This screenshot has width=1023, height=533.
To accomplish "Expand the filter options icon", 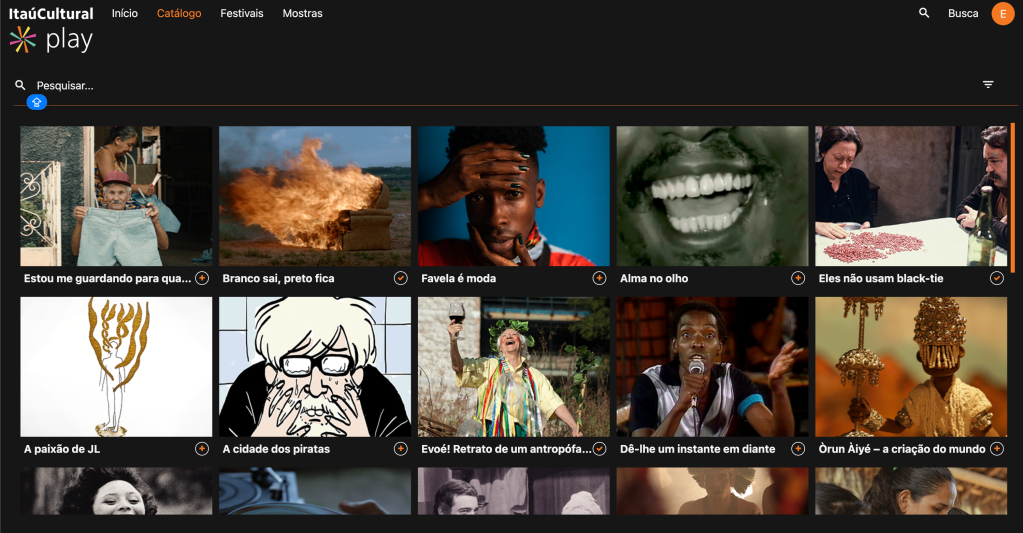I will click(x=988, y=85).
